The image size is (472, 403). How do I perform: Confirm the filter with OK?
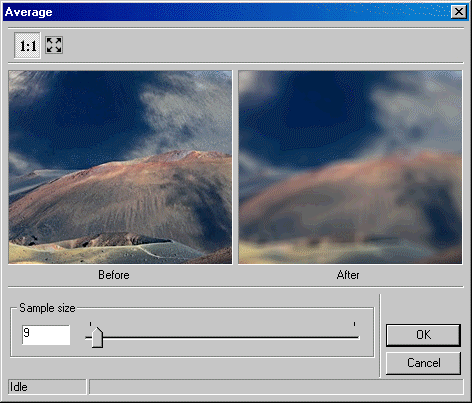(x=423, y=335)
